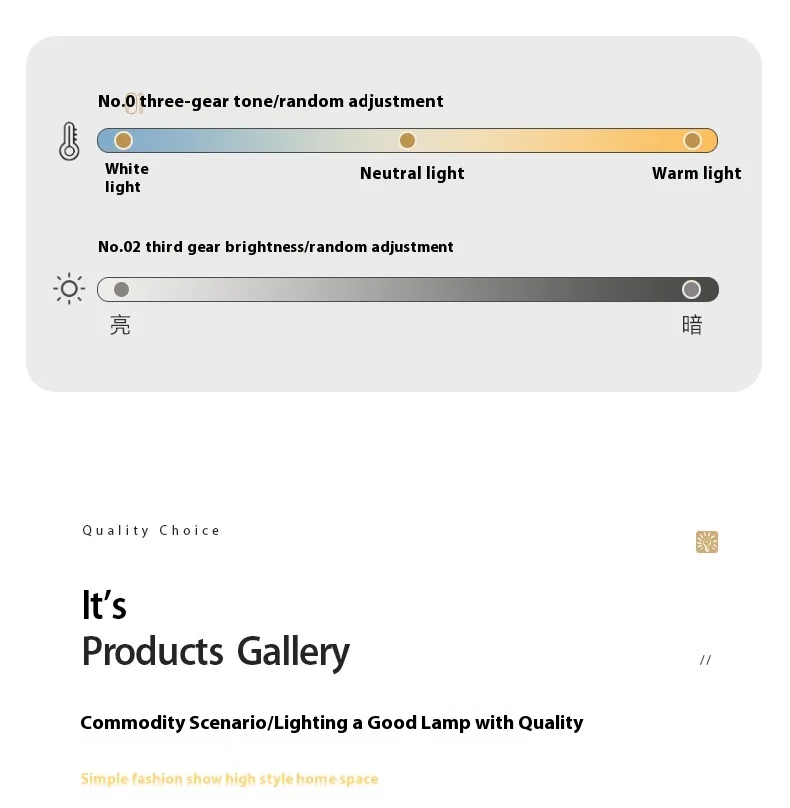Click the gold light bulb badge icon
This screenshot has height=808, width=790.
pyautogui.click(x=707, y=542)
